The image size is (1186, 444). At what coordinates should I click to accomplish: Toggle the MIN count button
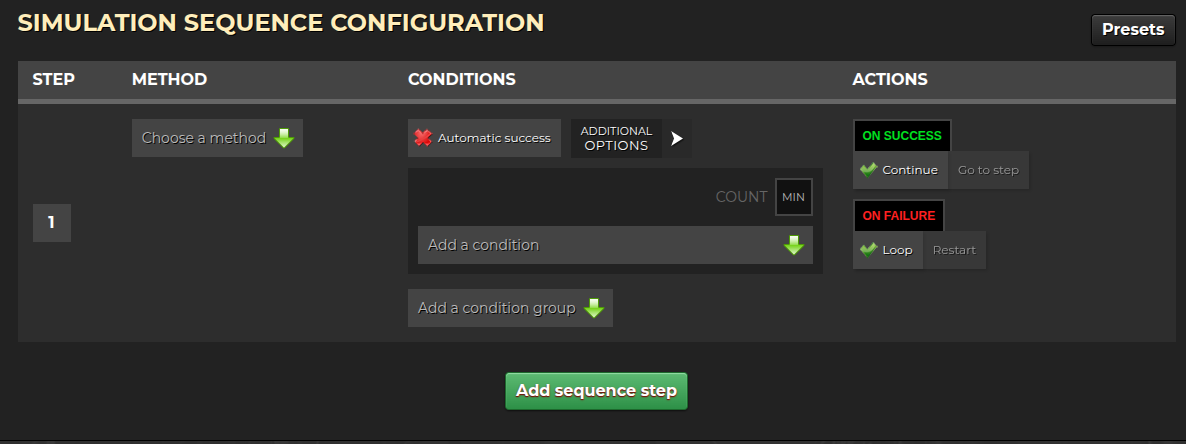[x=793, y=197]
